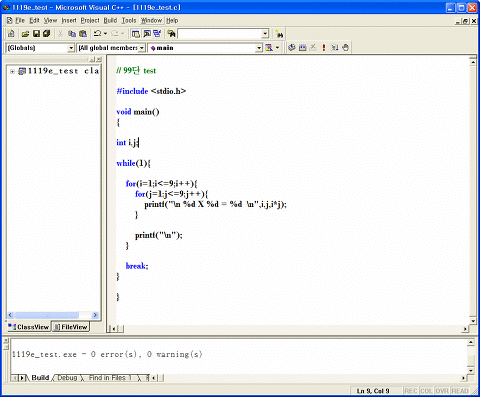Save the current file using the floppy icon
Image resolution: width=480 pixels, height=397 pixels.
(x=36, y=34)
